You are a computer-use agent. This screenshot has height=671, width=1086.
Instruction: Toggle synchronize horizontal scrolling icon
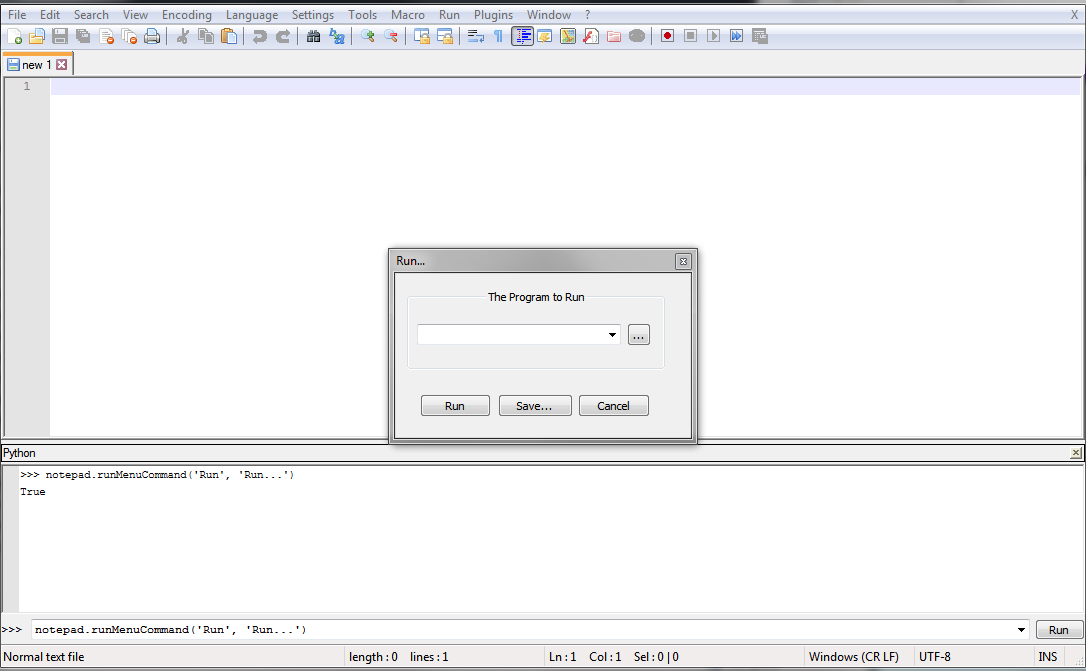click(445, 37)
